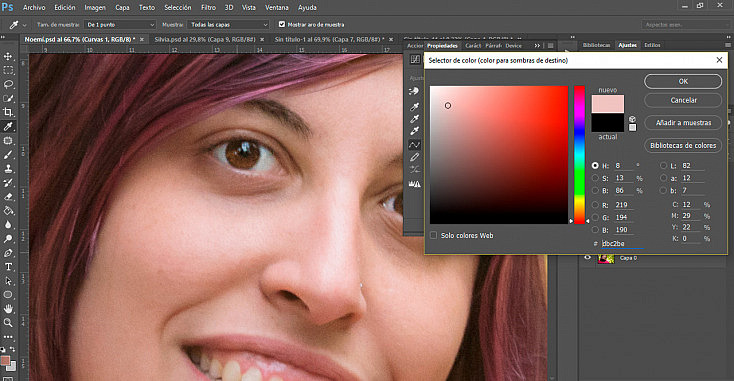Toggle Mostrar aro de muestra checkbox

[282, 24]
